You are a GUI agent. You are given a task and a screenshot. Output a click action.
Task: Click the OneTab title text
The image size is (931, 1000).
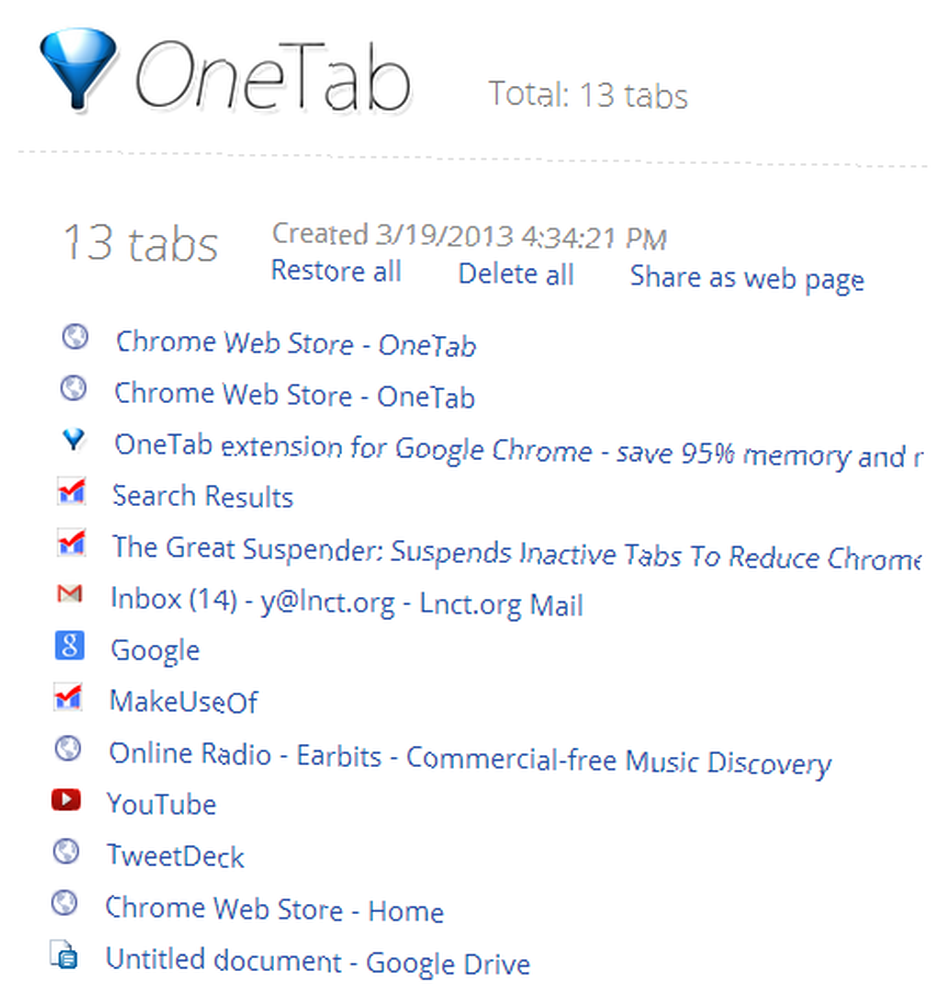273,77
